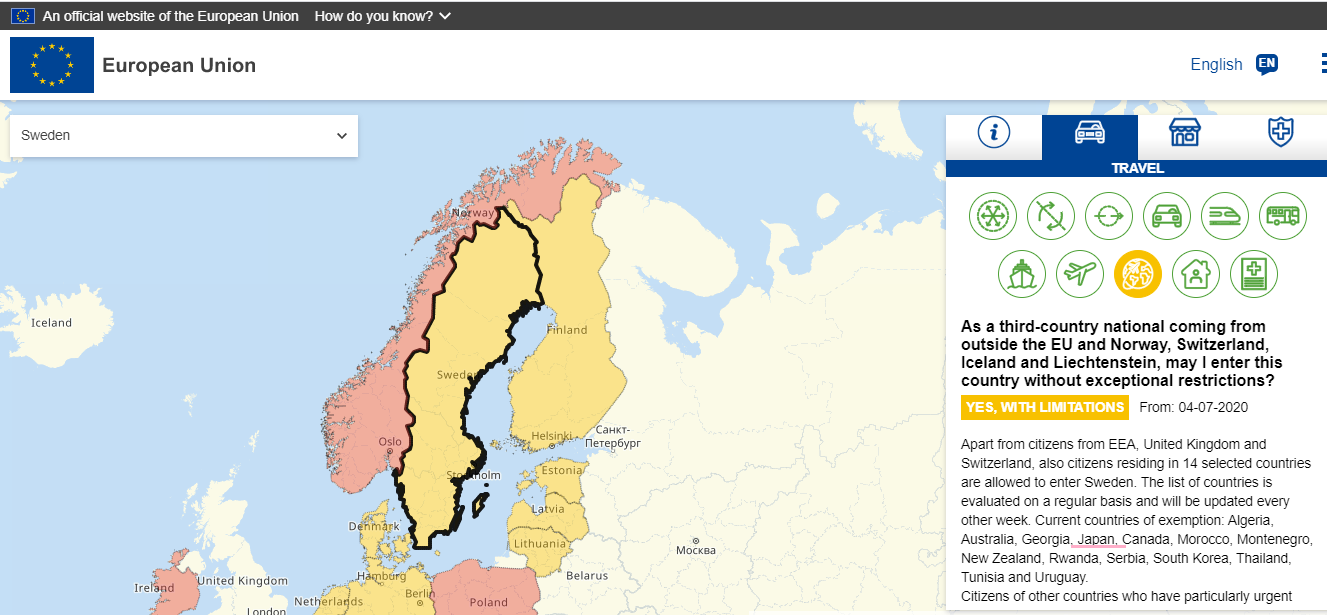Open the site menu hamburger icon
Image resolution: width=1327 pixels, height=615 pixels.
pyautogui.click(x=1323, y=65)
